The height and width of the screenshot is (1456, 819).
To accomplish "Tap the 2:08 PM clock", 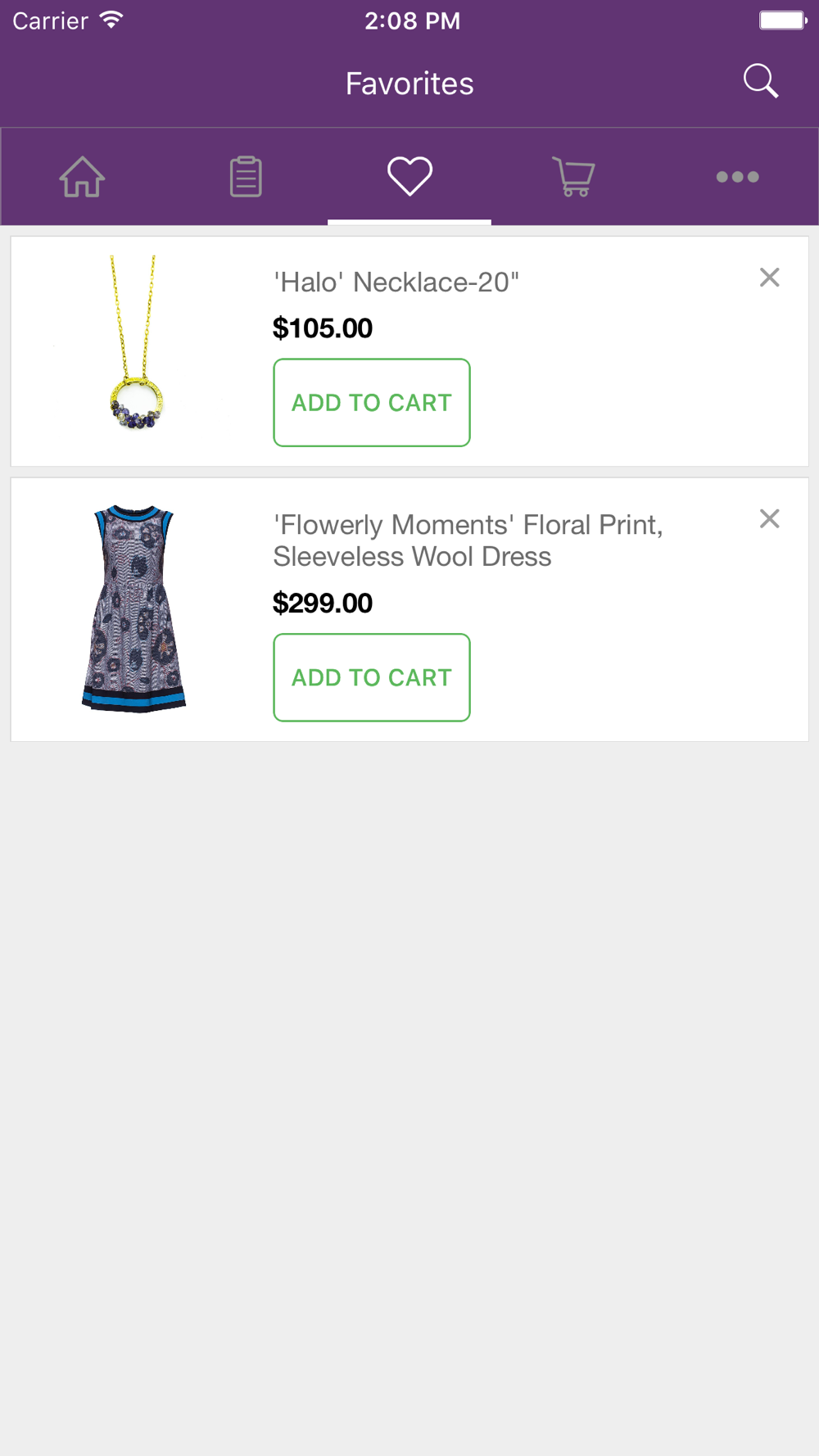I will [x=412, y=20].
